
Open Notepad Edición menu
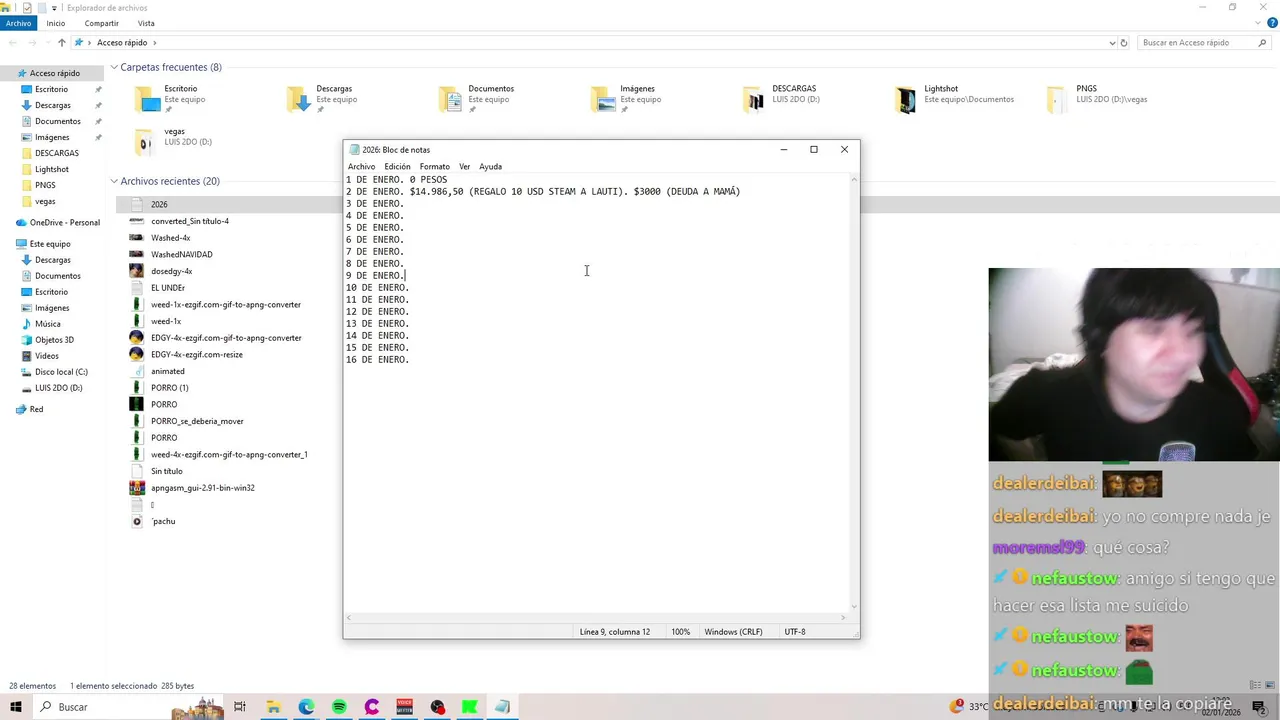point(397,167)
